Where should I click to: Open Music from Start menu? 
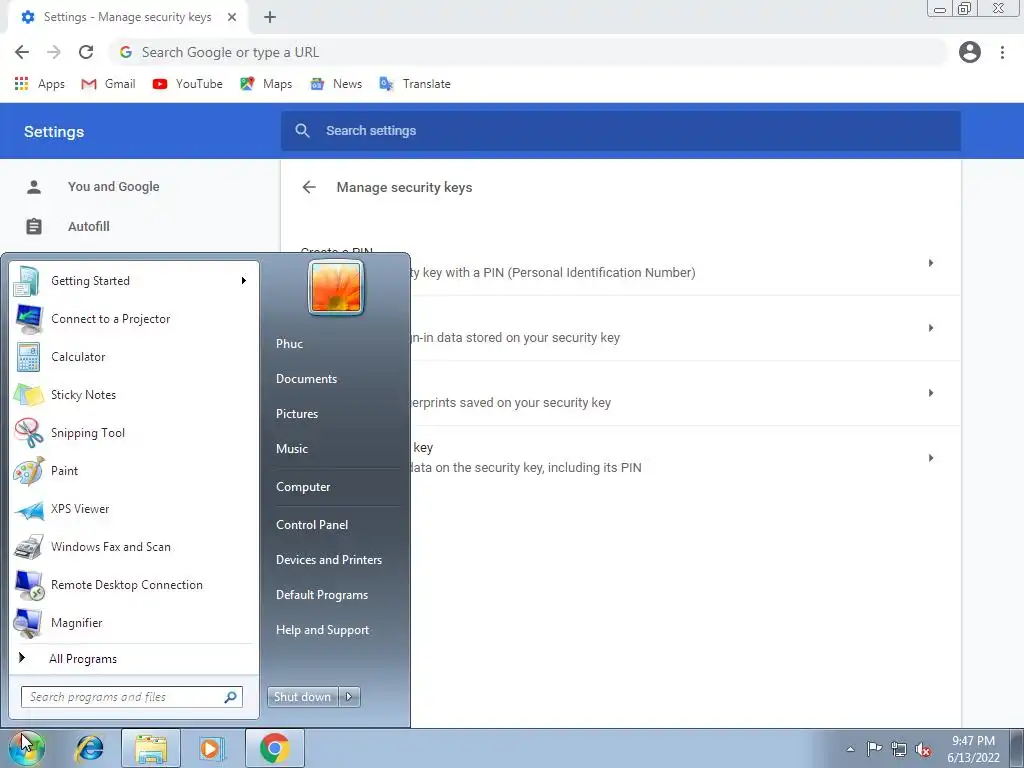(x=292, y=449)
